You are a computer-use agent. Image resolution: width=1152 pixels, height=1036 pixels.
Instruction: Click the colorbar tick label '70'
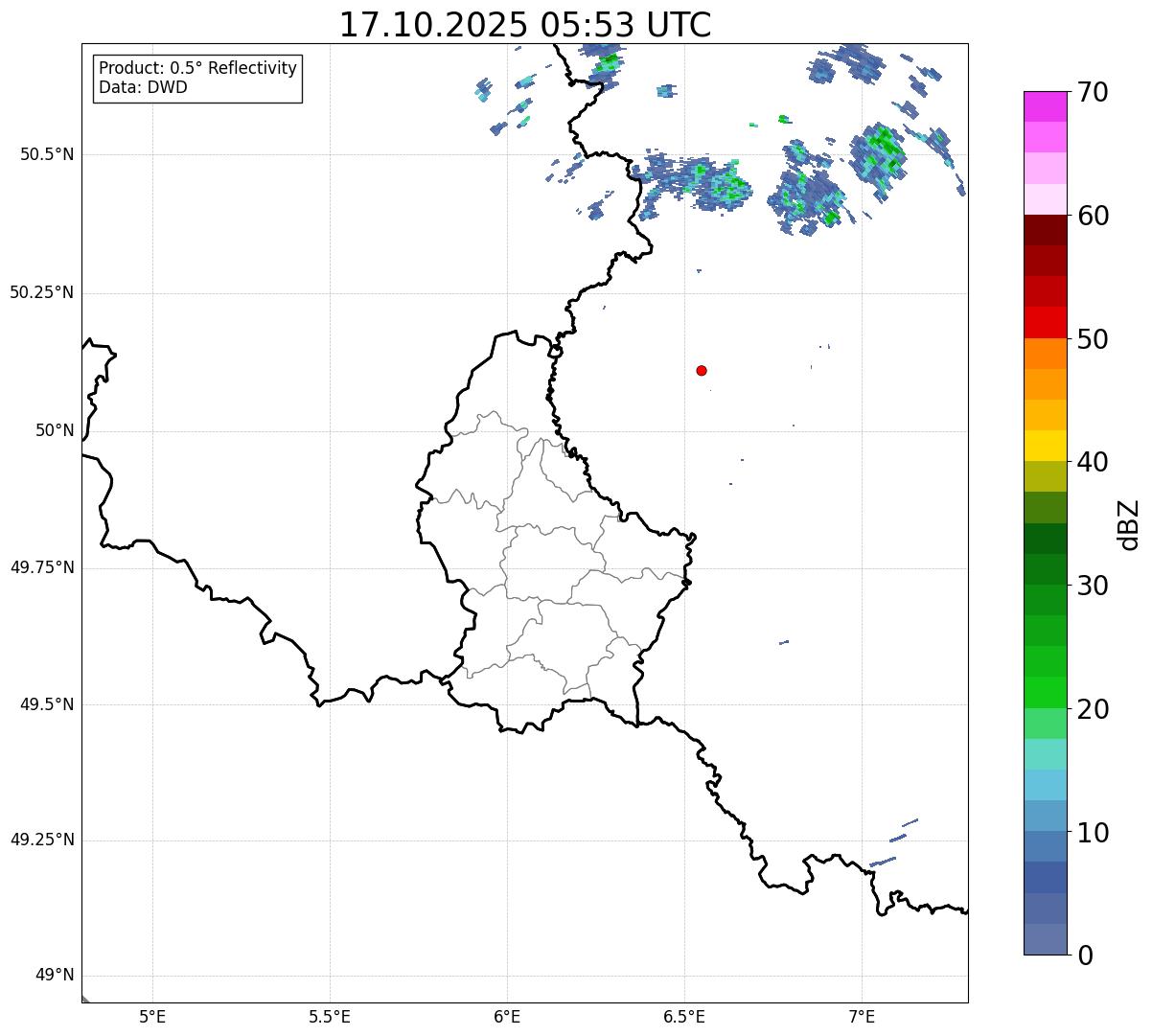click(x=1093, y=92)
